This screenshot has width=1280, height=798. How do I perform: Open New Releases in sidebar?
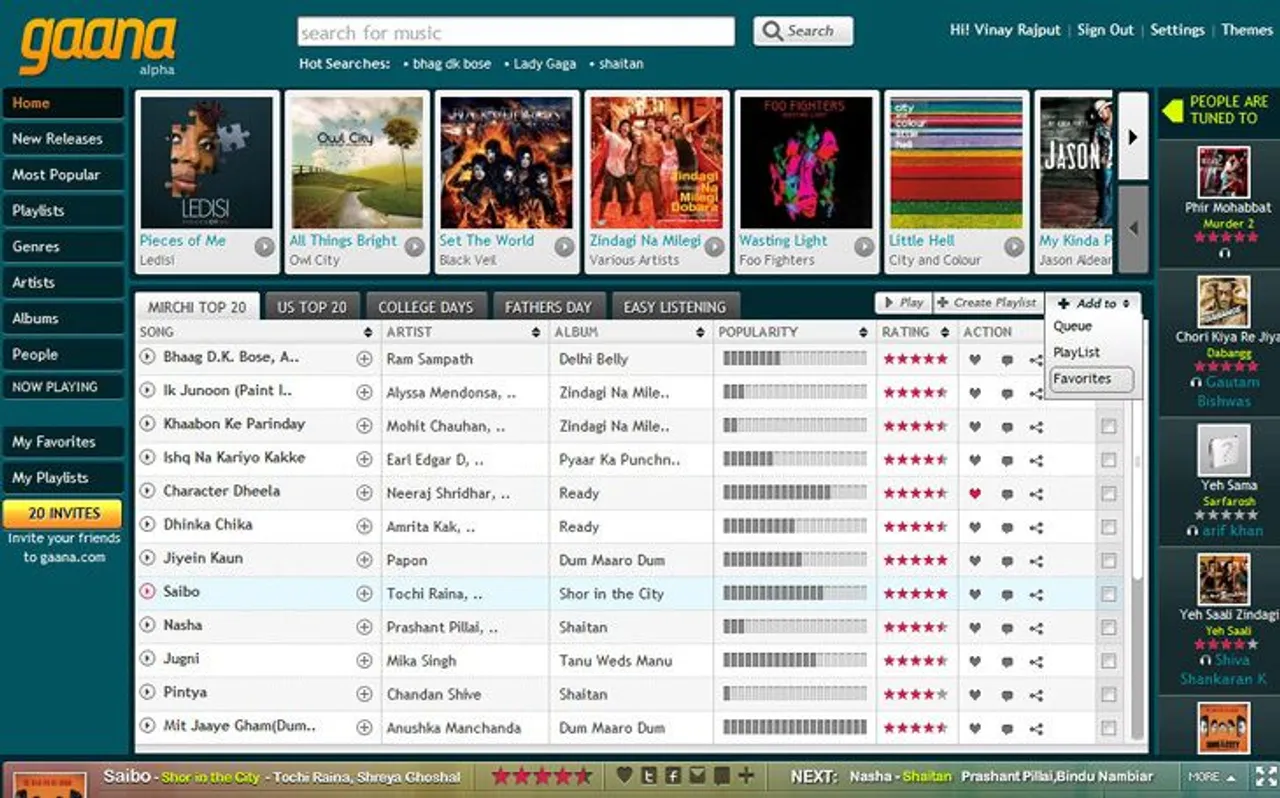tap(63, 139)
